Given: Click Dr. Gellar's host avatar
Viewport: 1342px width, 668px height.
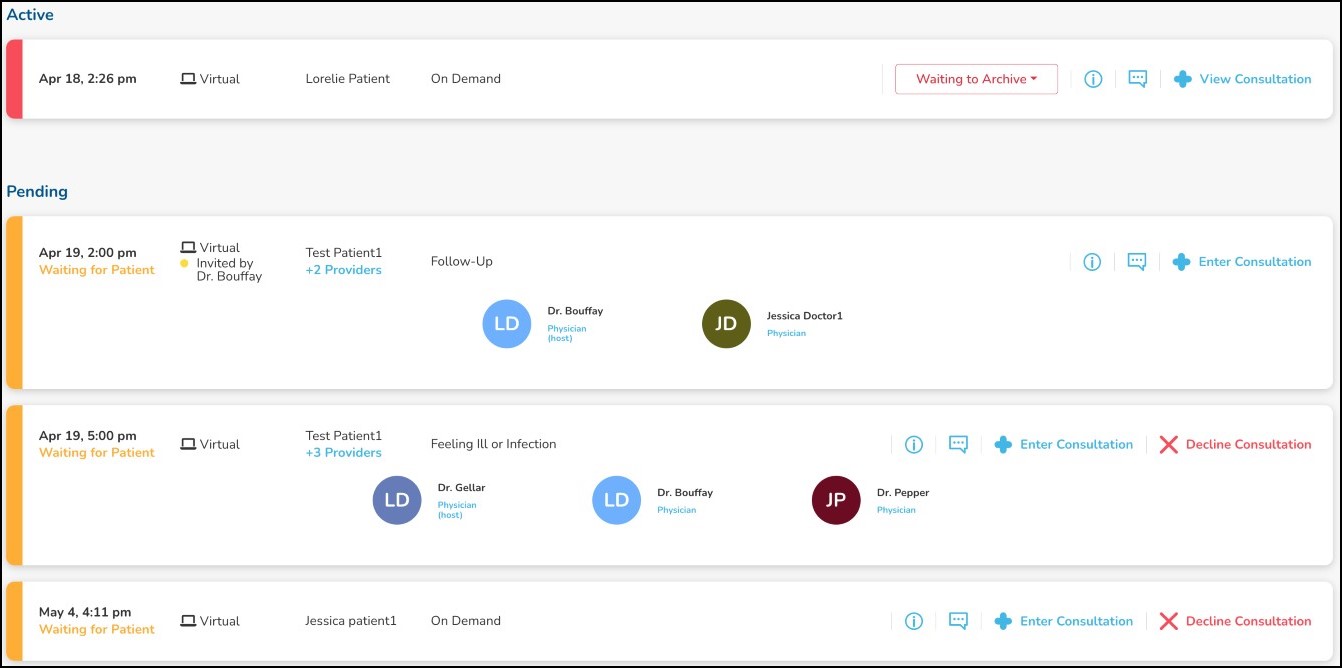Looking at the screenshot, I should [x=397, y=501].
